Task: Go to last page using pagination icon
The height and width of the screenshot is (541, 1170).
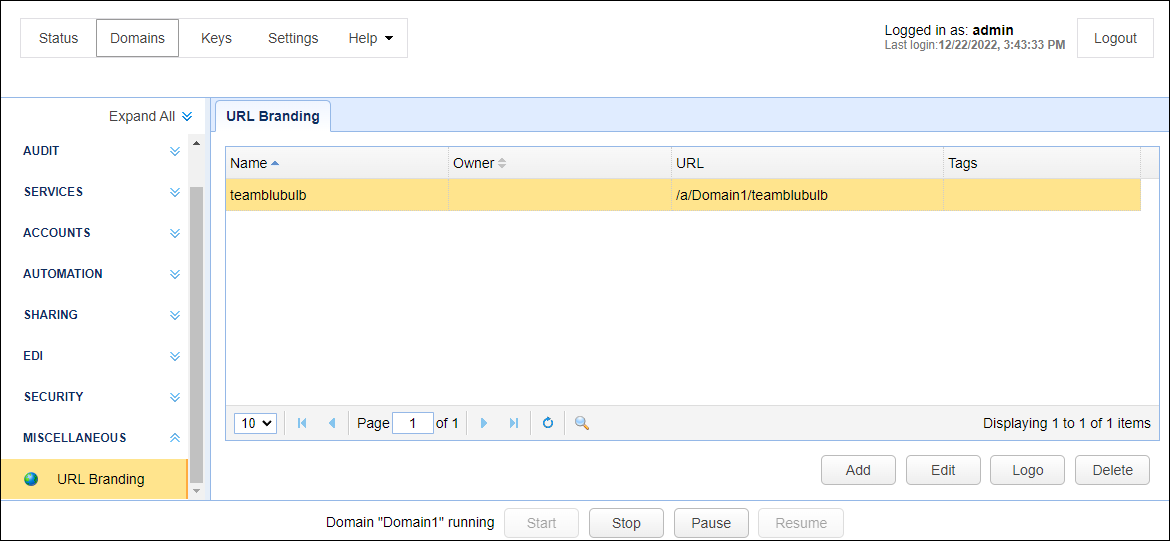Action: tap(514, 423)
